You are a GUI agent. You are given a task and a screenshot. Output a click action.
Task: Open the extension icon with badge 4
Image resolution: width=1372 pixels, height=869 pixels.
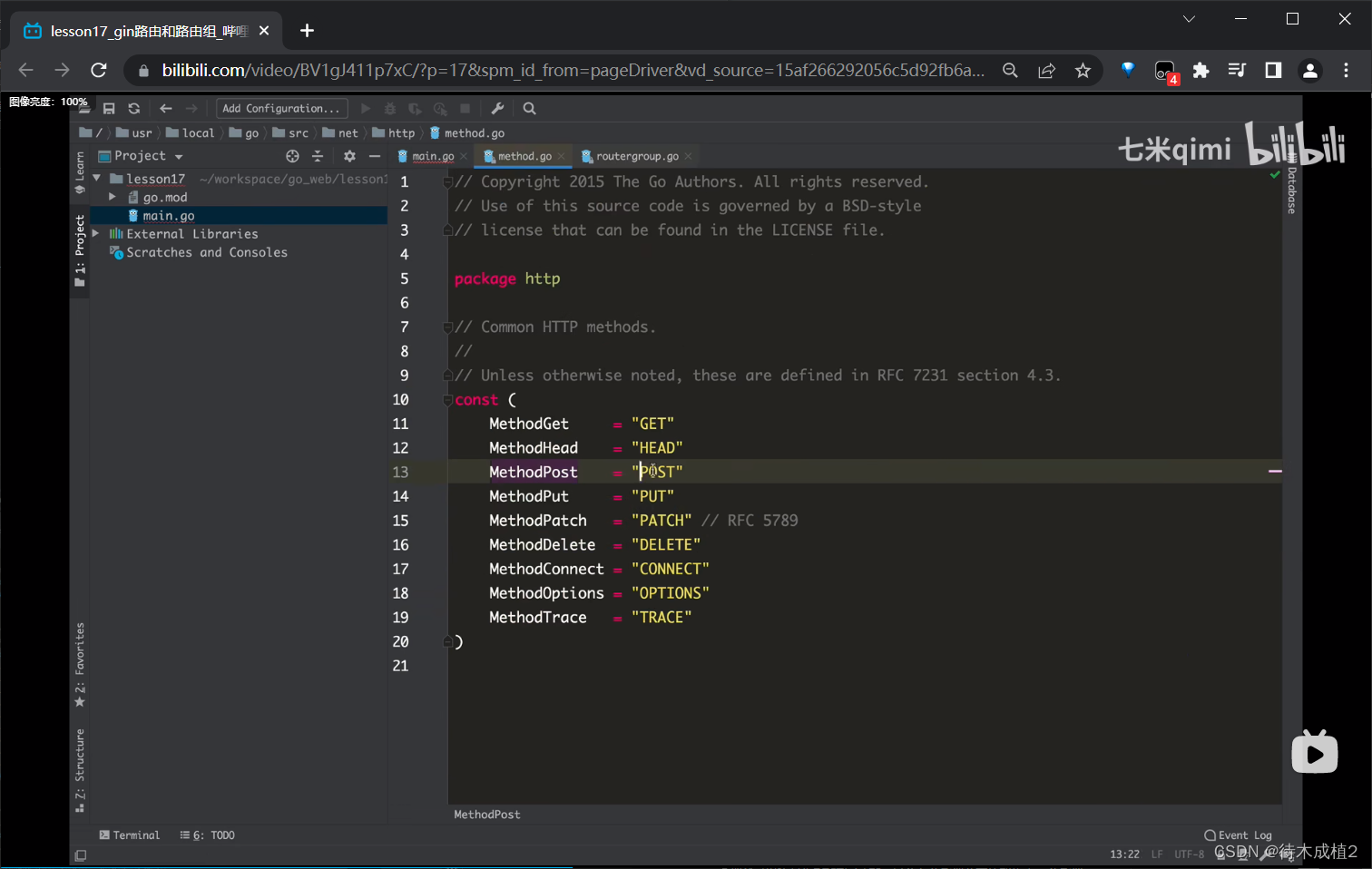(x=1165, y=72)
